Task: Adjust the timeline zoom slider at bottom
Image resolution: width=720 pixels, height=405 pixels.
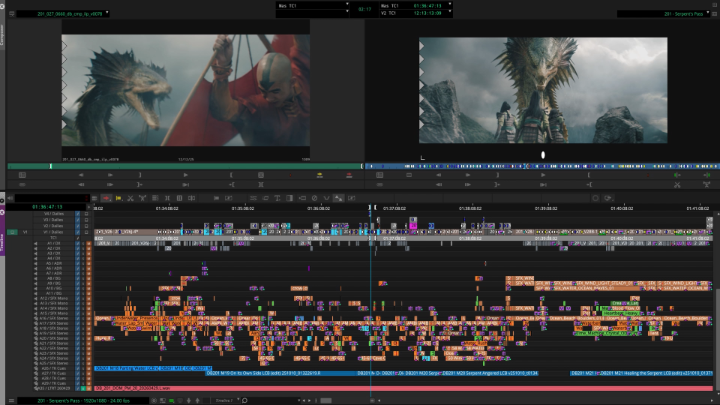Action: pyautogui.click(x=326, y=400)
